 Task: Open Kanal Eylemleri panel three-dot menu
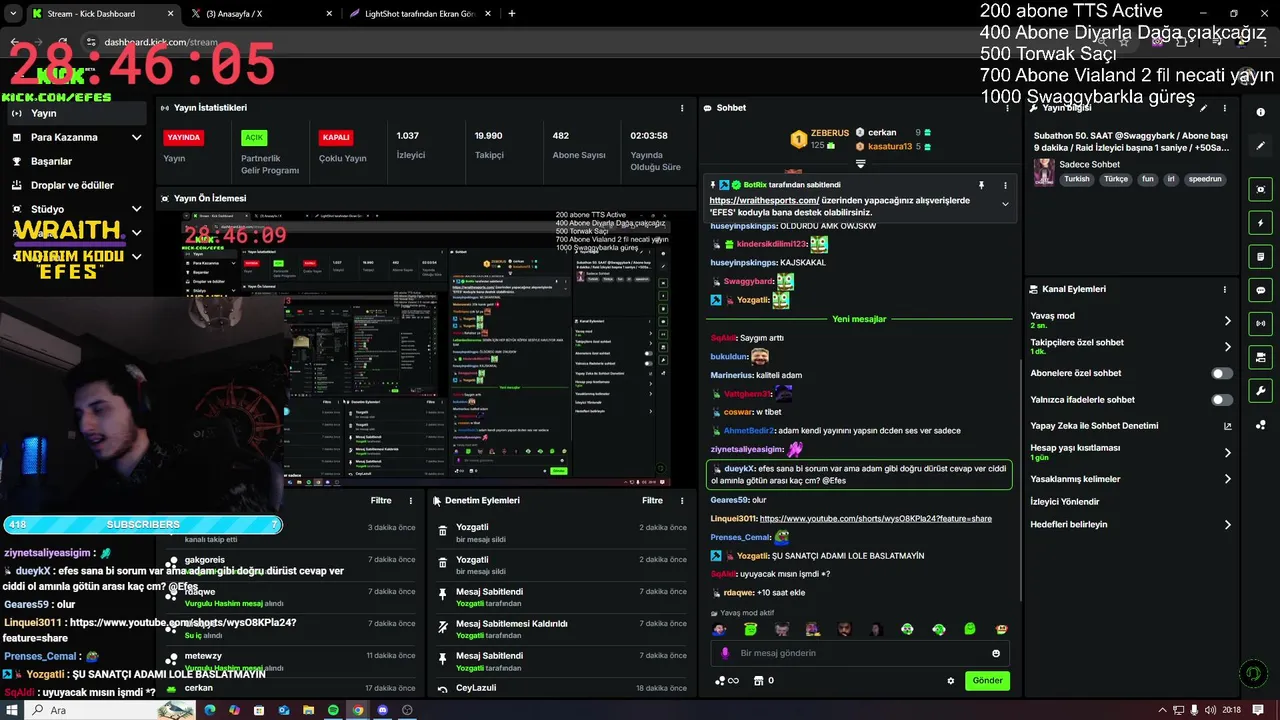[x=1225, y=289]
